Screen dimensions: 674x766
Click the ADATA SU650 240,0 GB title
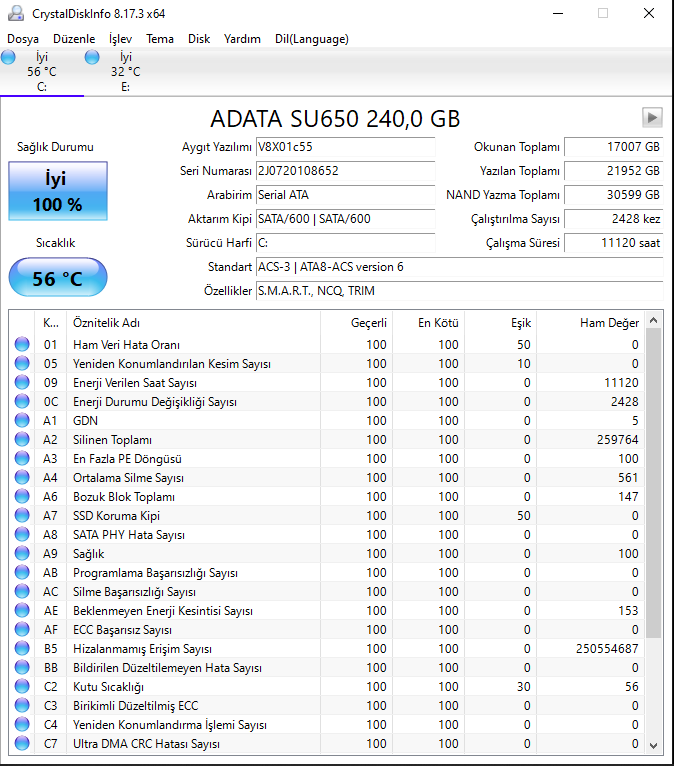point(335,119)
